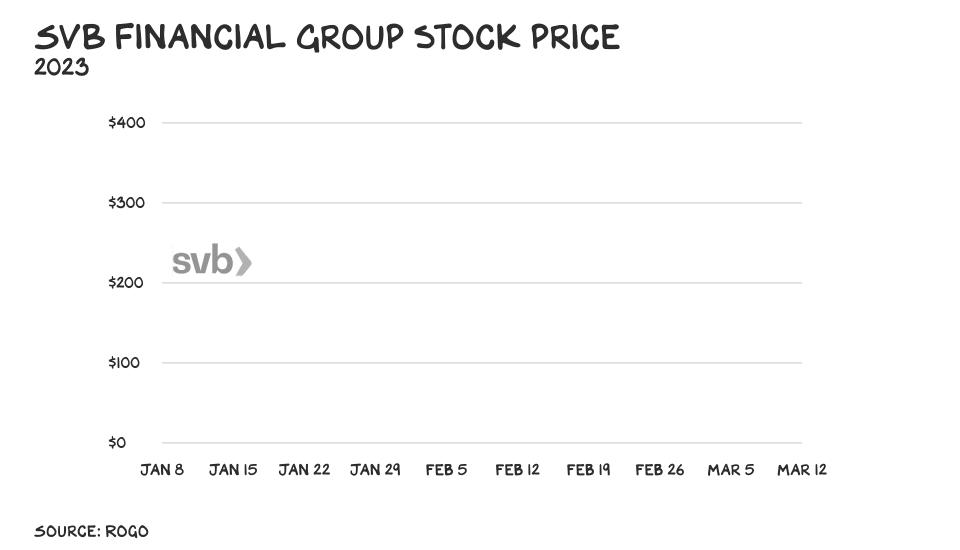Click the $400 y-axis label
The height and width of the screenshot is (550, 960).
coord(127,122)
